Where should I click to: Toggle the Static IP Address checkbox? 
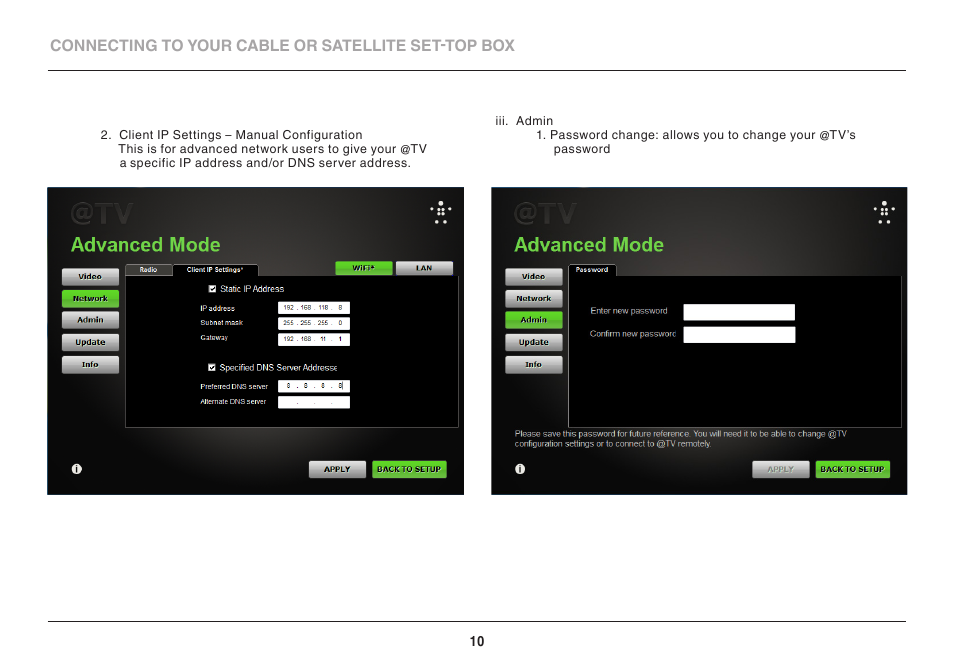coord(212,289)
